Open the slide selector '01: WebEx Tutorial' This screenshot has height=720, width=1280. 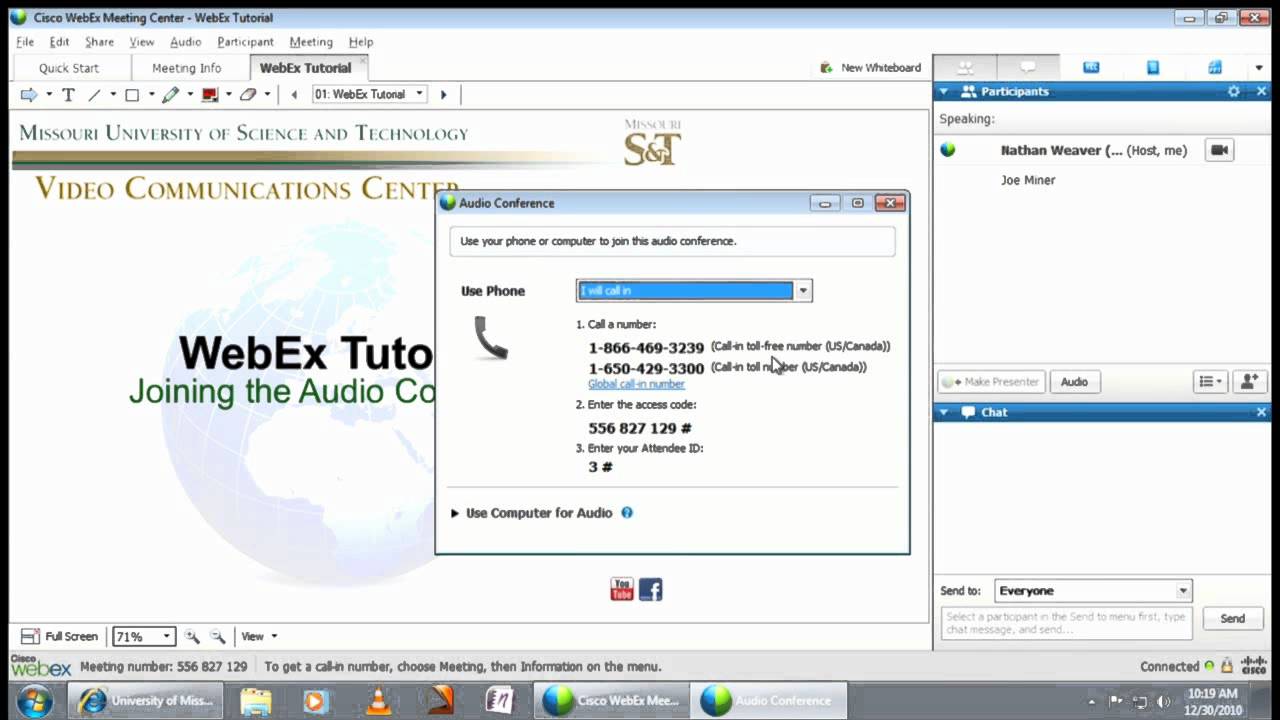point(369,94)
